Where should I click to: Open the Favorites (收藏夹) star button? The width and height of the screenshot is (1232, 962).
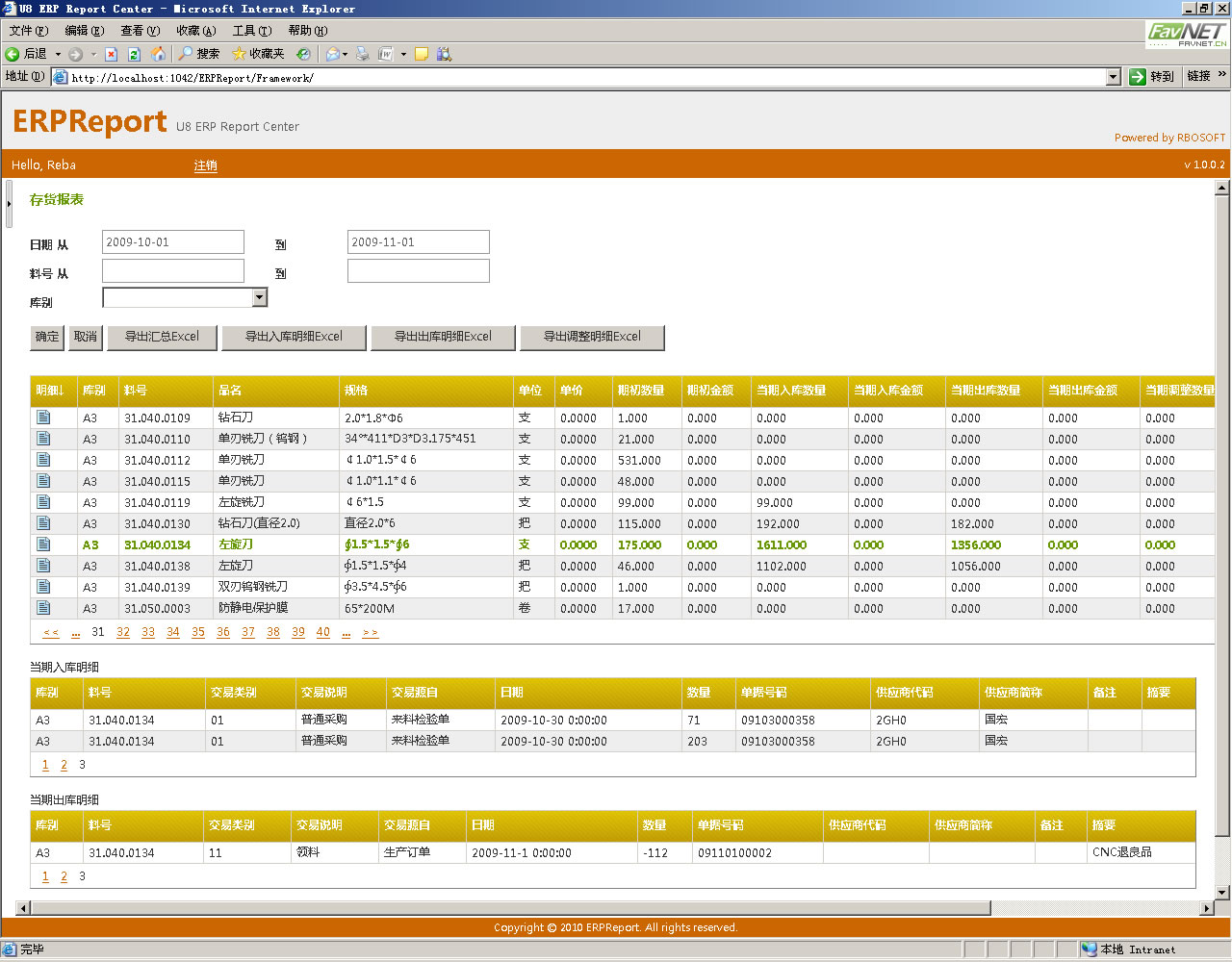[258, 54]
